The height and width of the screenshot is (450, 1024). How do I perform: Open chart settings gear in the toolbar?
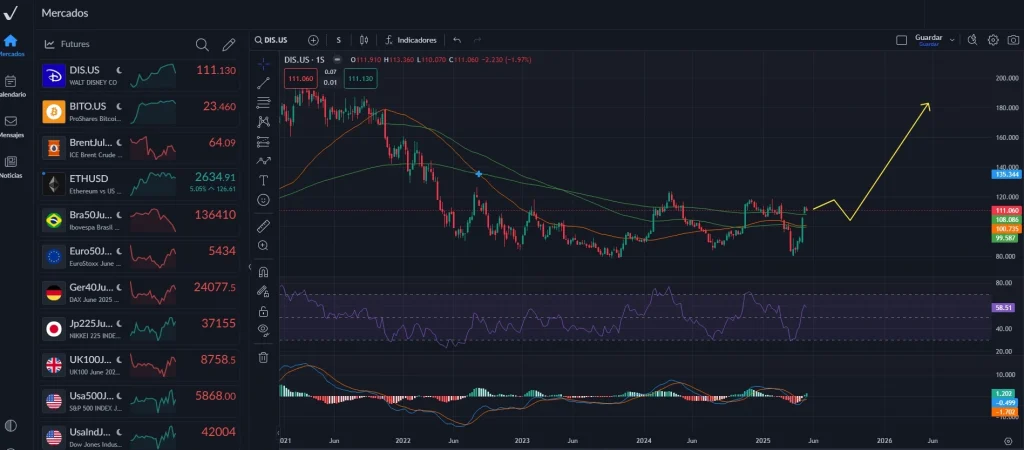coord(993,40)
